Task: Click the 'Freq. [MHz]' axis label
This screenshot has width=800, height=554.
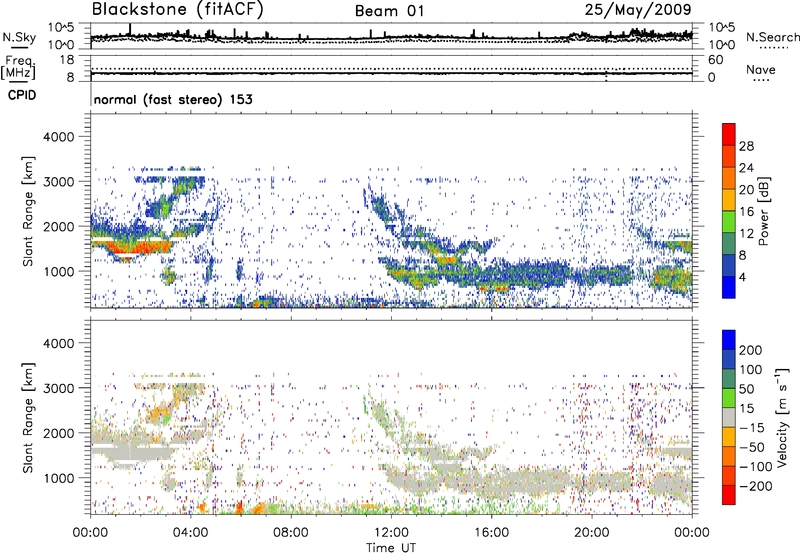Action: coord(18,68)
